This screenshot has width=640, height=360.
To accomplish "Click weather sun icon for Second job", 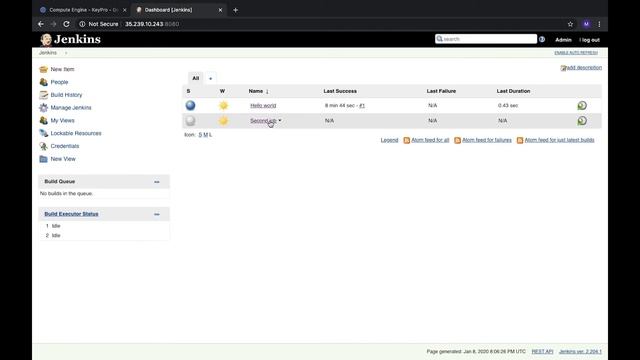I will point(223,120).
